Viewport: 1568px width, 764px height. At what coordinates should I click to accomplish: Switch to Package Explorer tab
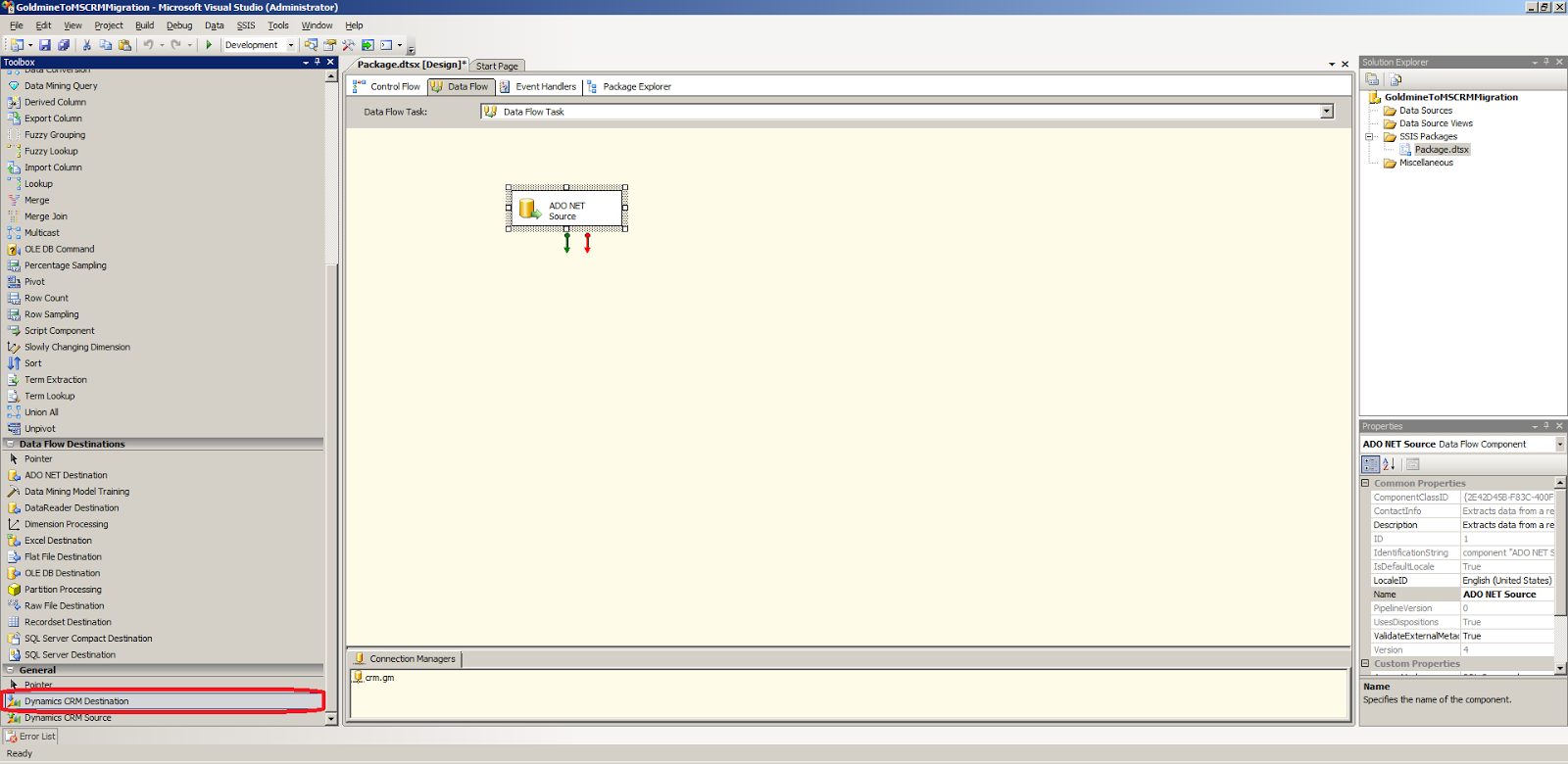click(629, 86)
